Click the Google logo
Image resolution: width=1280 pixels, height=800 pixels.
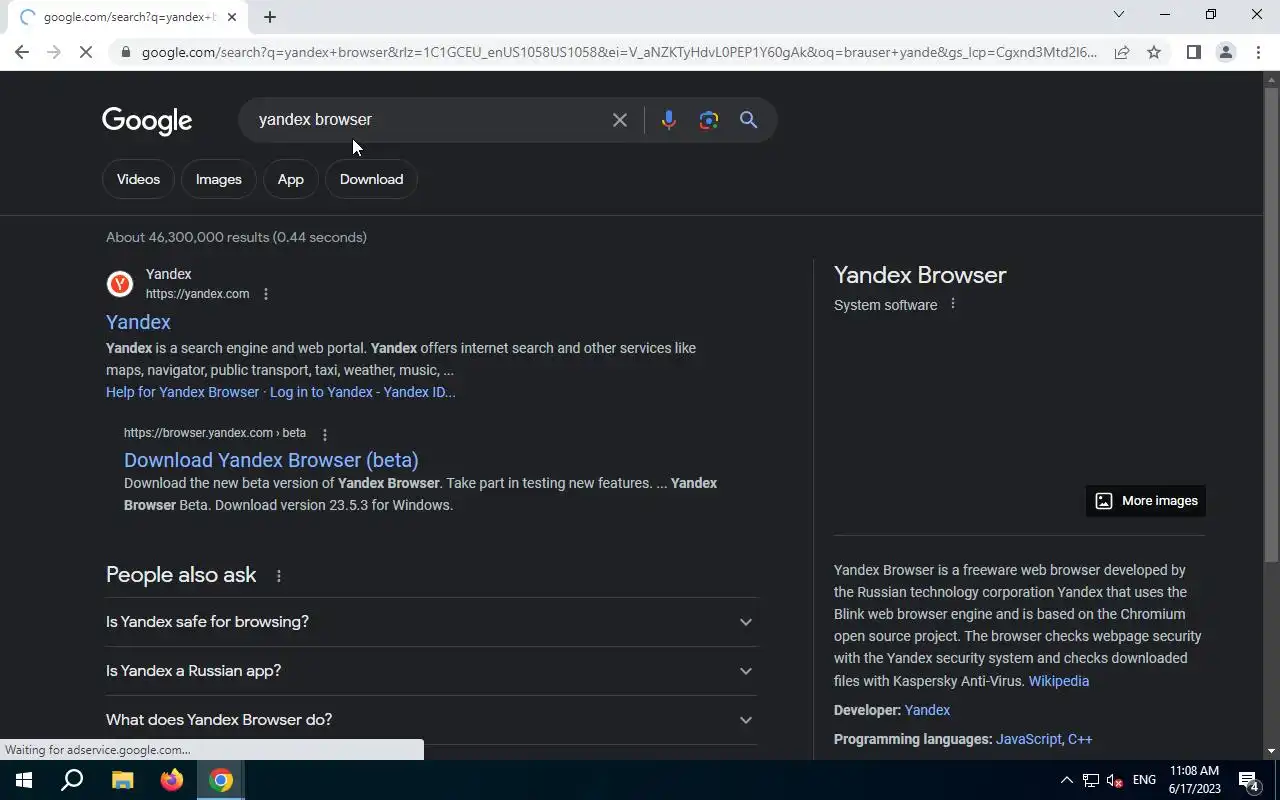pos(147,121)
